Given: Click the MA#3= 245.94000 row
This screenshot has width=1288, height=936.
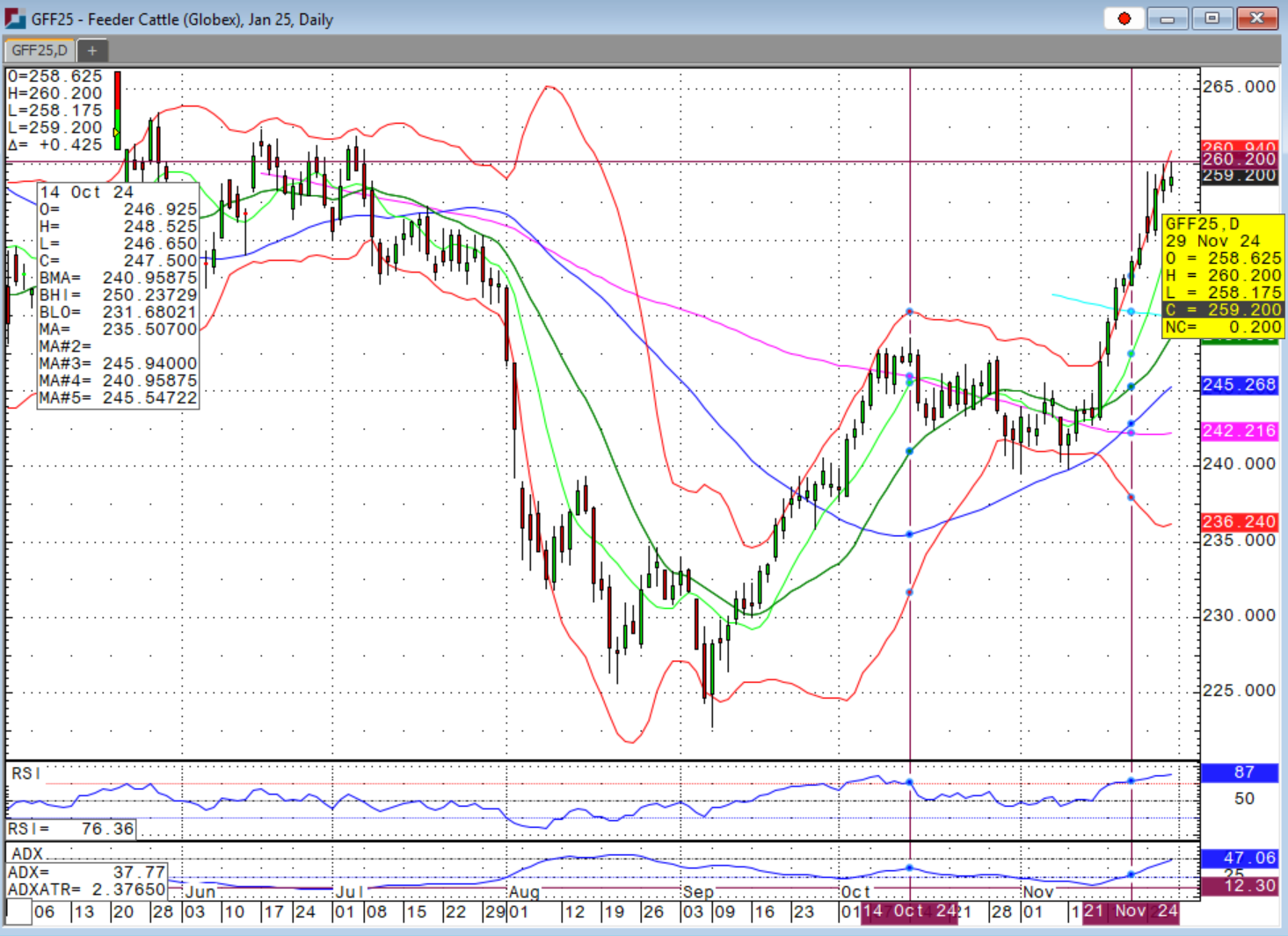Looking at the screenshot, I should [118, 364].
